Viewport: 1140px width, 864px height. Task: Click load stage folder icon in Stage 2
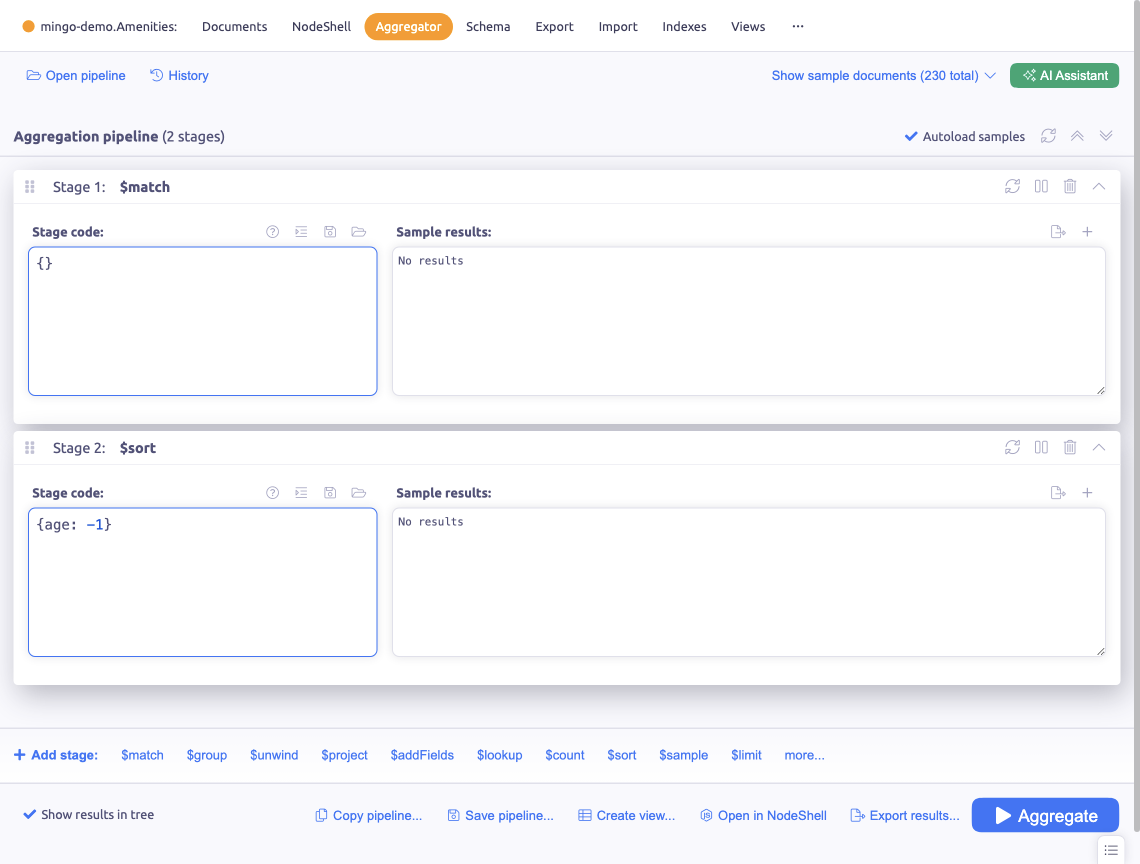[359, 493]
